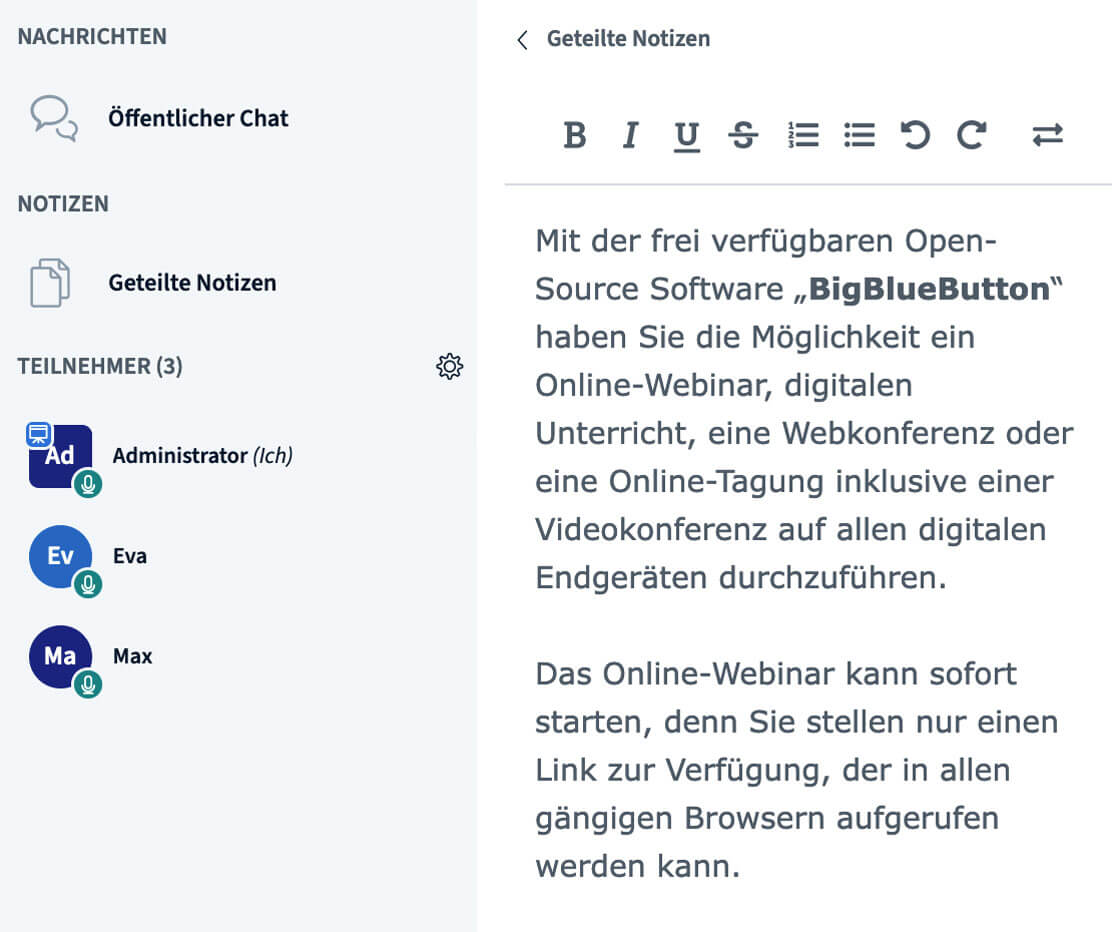Select the Administrator (Ich) participant

[x=203, y=456]
